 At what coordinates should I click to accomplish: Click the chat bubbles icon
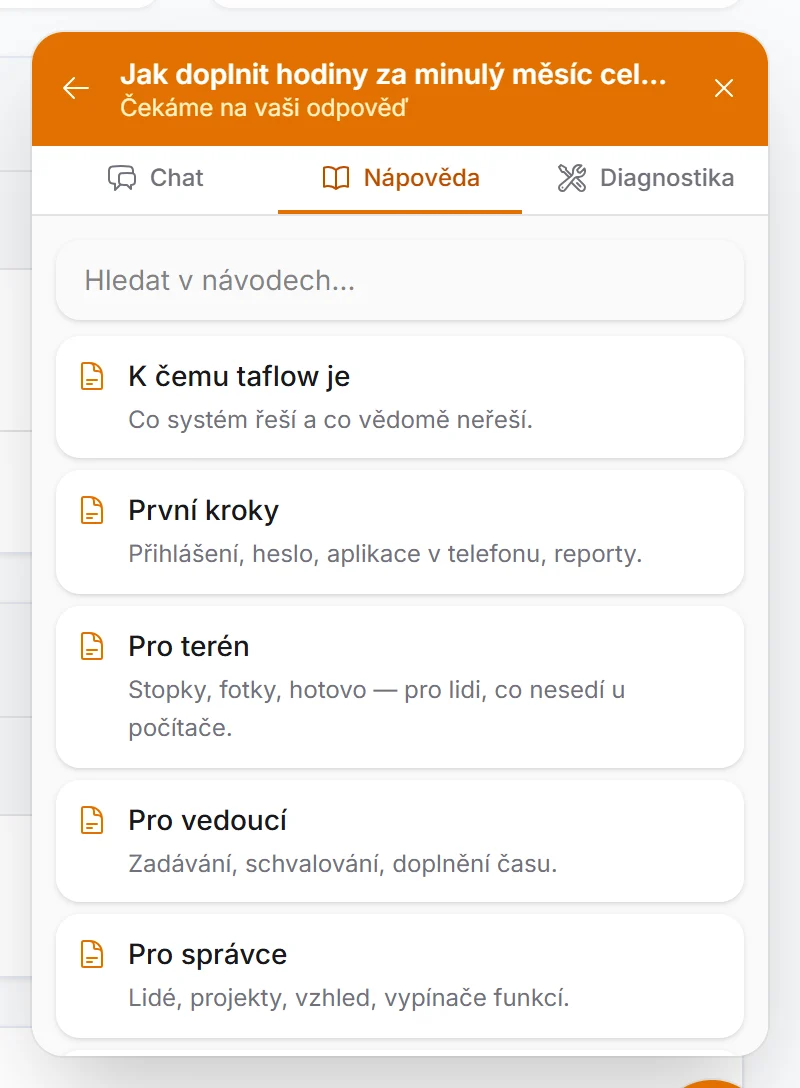point(122,178)
